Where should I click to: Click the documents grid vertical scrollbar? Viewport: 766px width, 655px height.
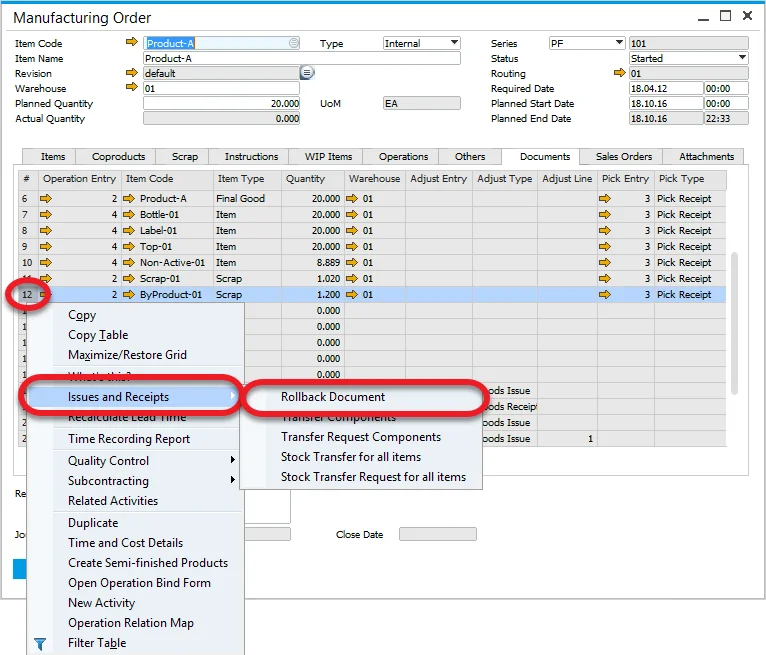736,320
